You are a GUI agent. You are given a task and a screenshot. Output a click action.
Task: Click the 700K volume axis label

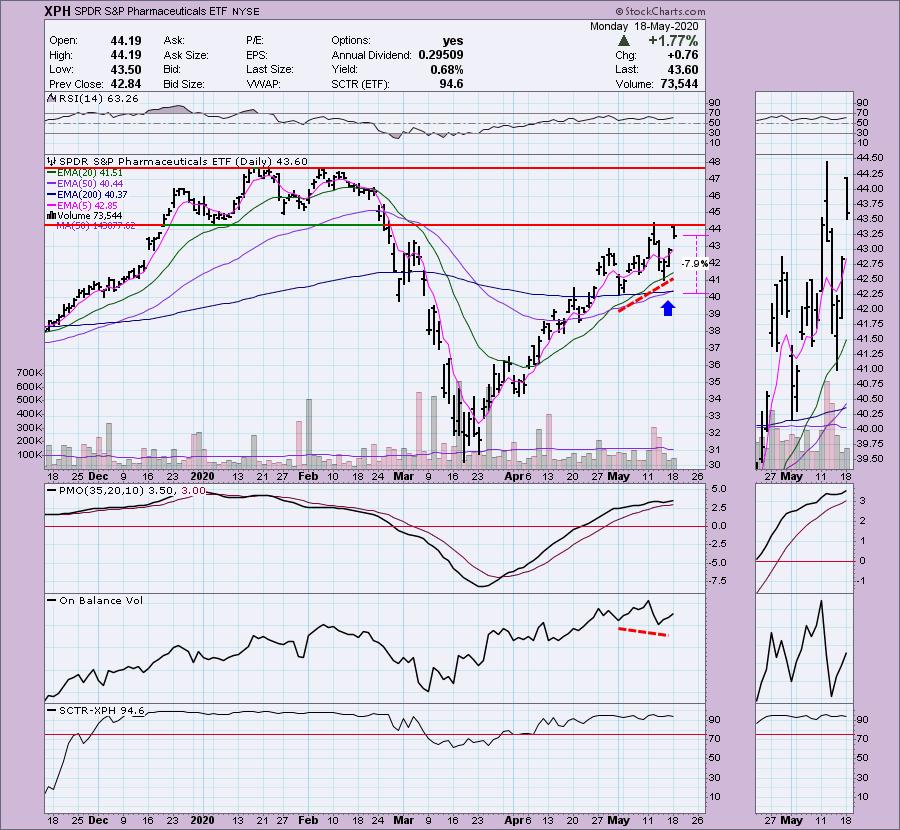(30, 373)
